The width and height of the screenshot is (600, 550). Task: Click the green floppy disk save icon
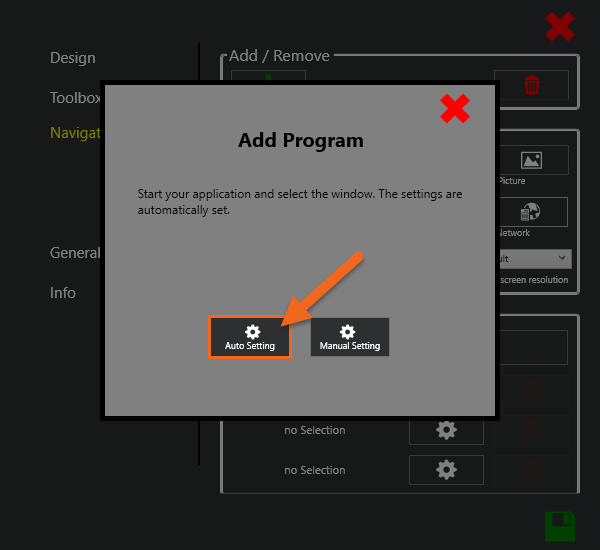[x=559, y=526]
